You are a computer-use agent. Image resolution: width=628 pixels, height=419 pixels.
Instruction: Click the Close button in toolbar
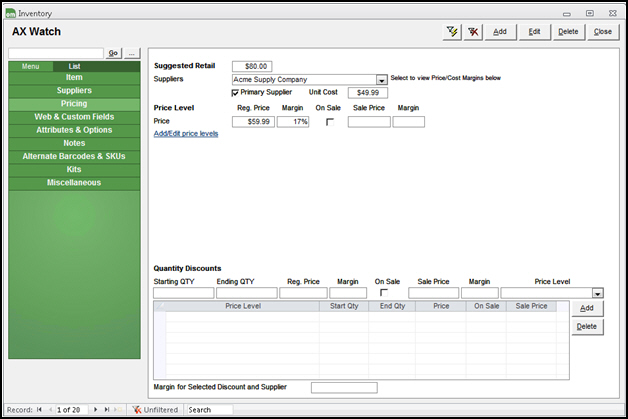pos(603,32)
